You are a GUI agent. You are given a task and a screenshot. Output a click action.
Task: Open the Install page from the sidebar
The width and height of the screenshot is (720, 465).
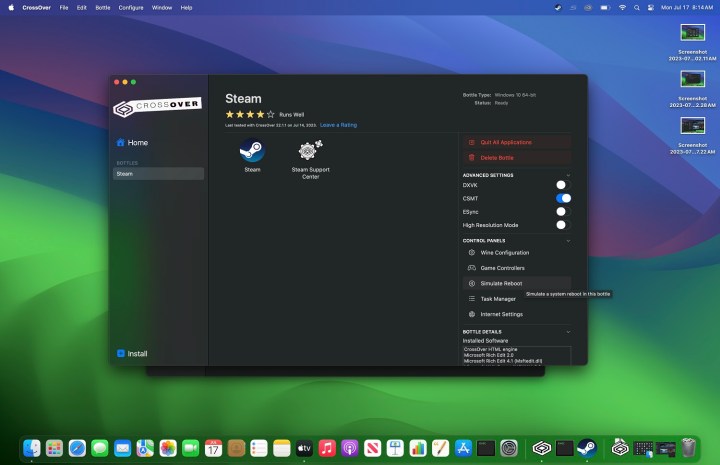click(x=132, y=353)
